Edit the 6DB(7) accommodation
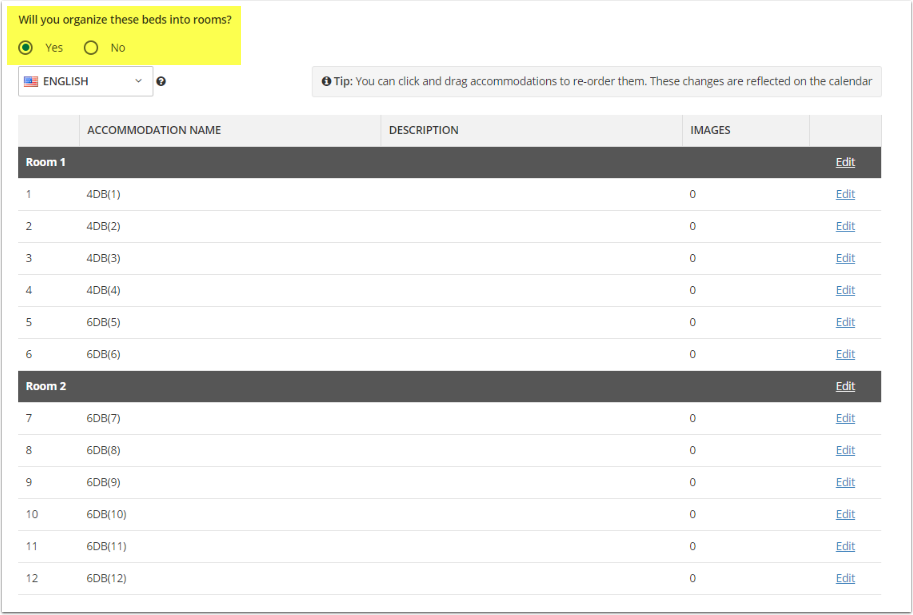913x615 pixels. [845, 418]
